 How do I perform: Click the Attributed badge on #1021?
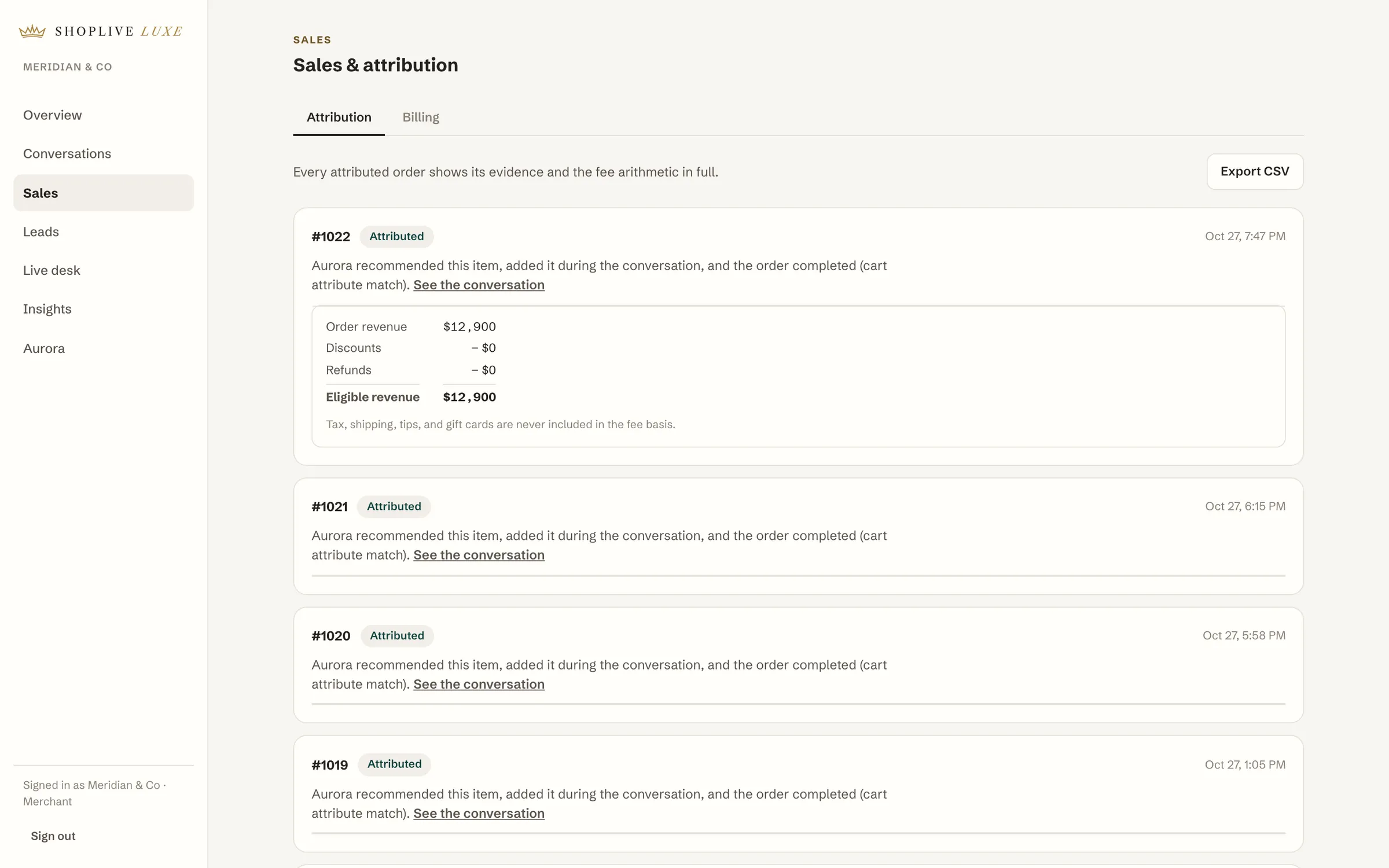[394, 506]
